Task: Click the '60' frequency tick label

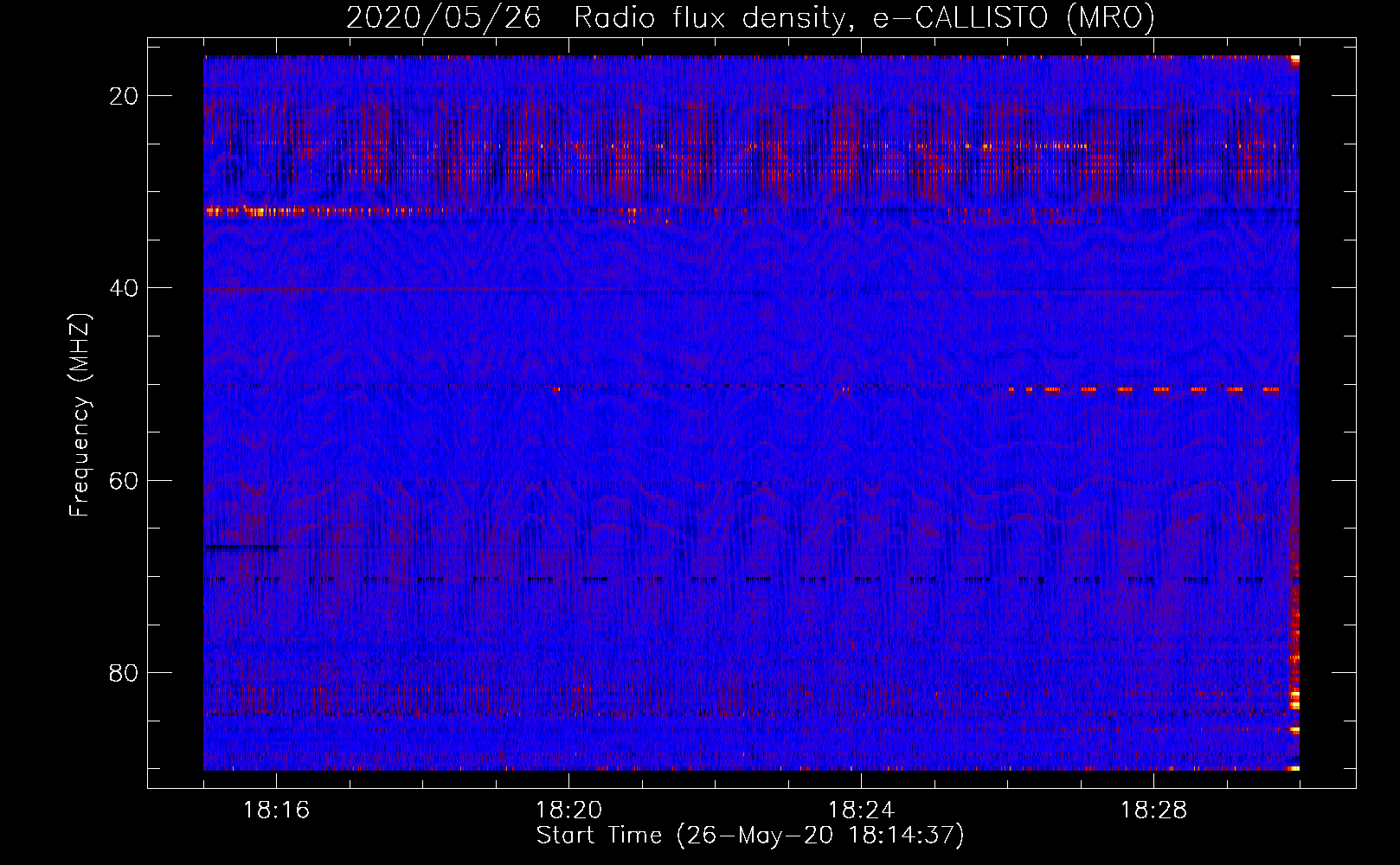Action: tap(124, 480)
